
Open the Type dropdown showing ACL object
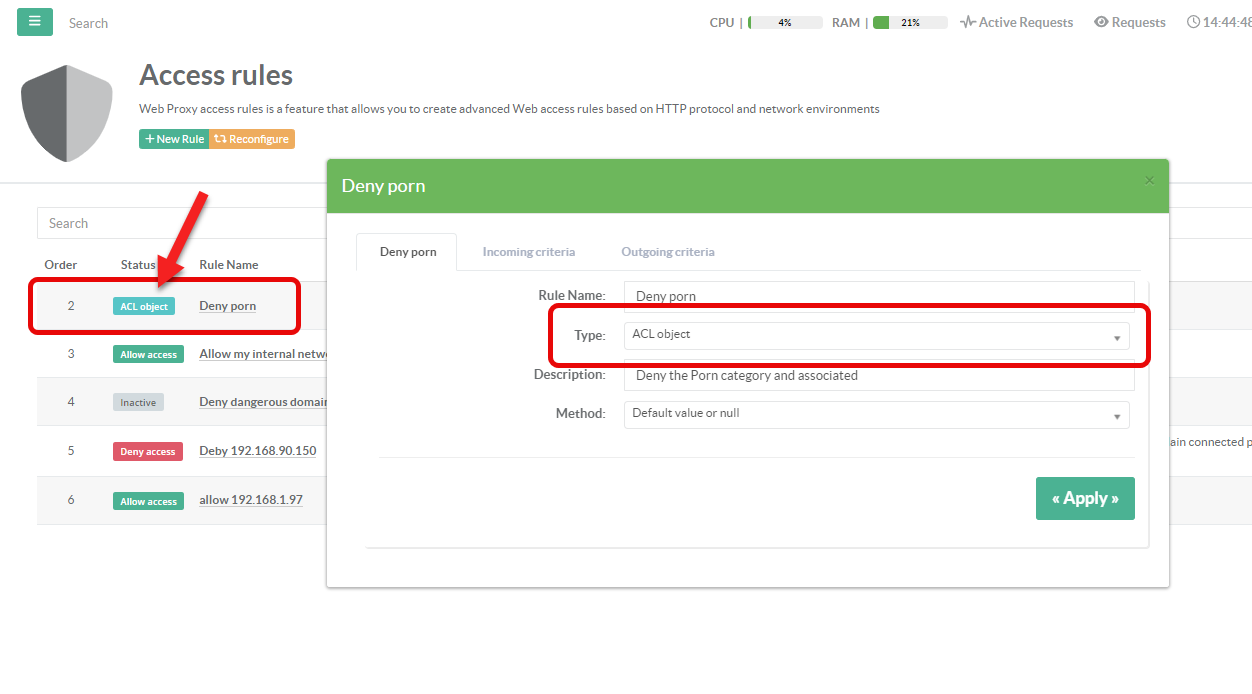click(x=876, y=335)
